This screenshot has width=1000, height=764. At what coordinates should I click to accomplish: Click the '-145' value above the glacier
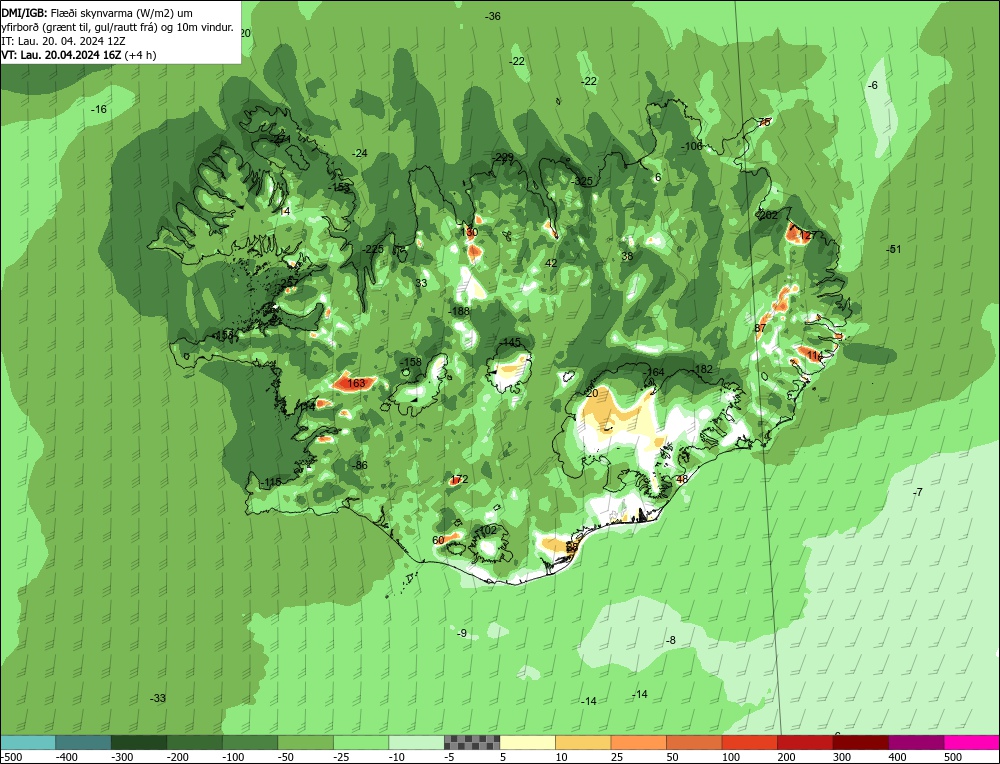[511, 343]
